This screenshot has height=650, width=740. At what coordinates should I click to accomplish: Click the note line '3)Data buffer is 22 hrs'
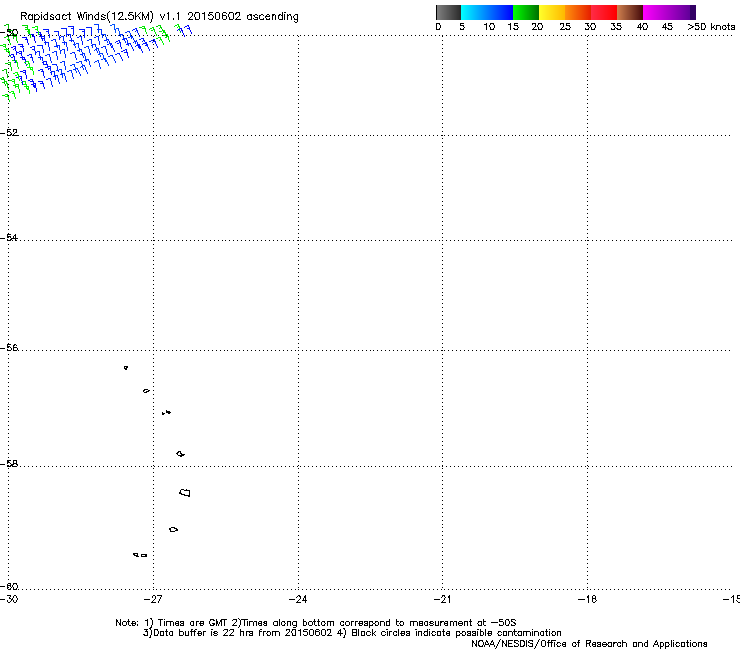coord(352,633)
